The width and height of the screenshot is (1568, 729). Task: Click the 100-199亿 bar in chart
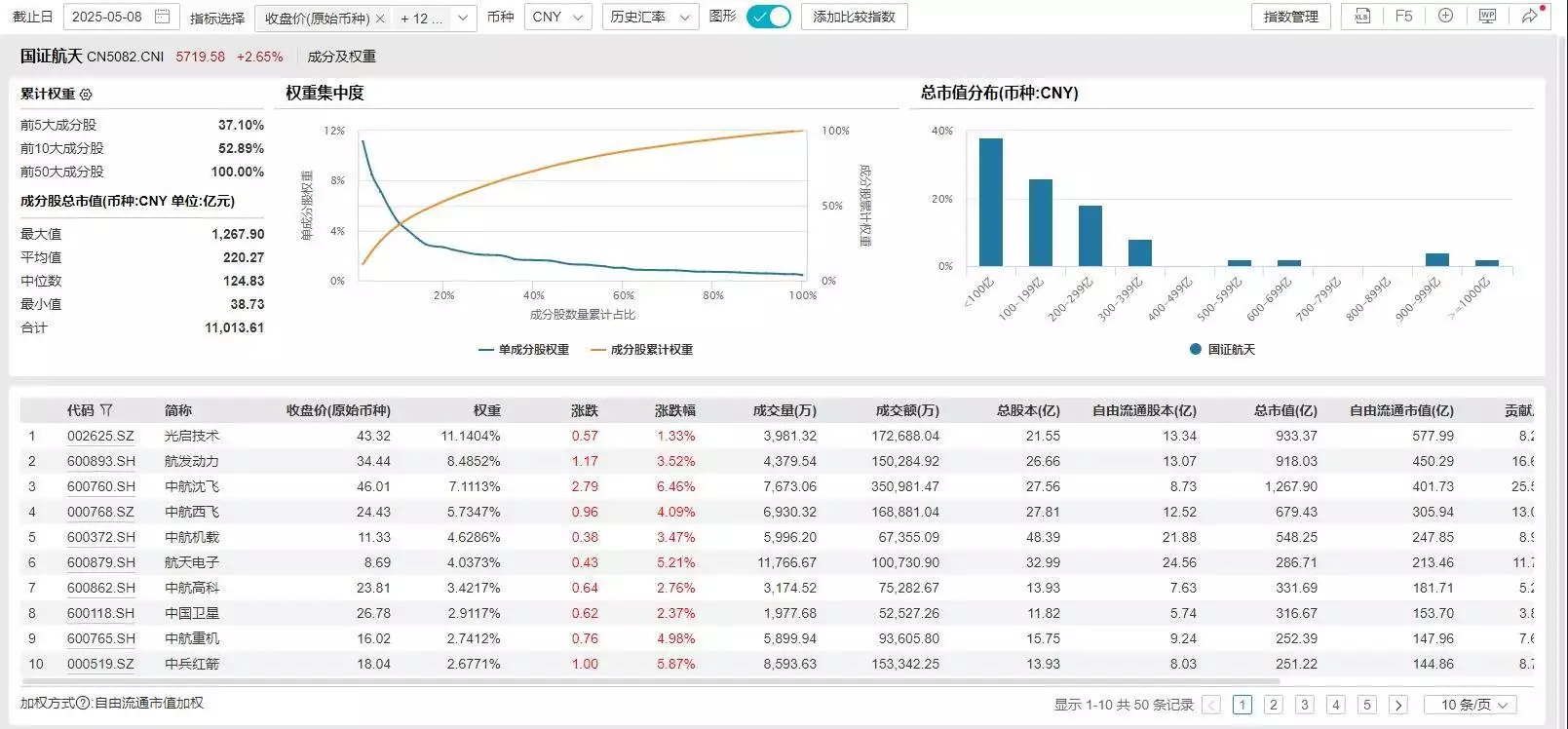(x=1041, y=222)
